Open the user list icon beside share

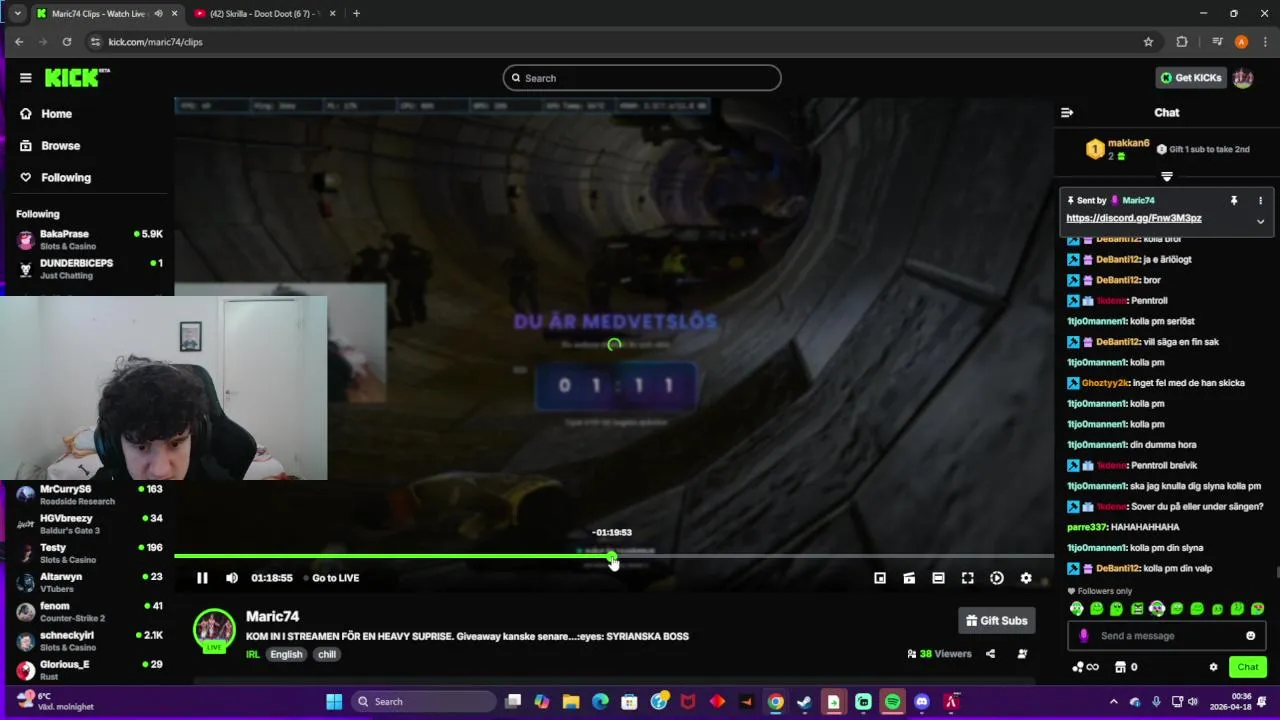[x=1022, y=654]
